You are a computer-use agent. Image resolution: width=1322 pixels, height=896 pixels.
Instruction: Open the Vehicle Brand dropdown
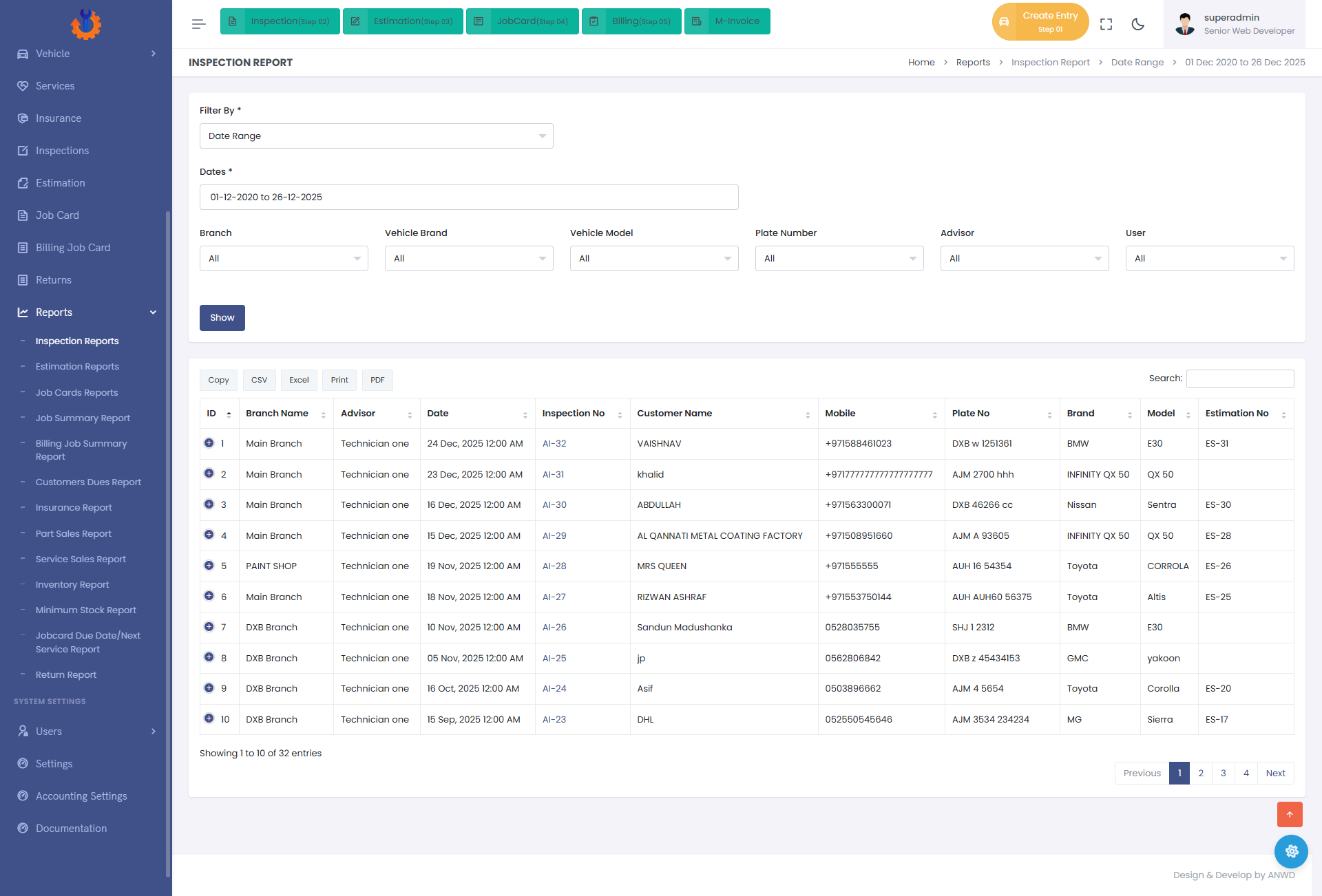(469, 259)
